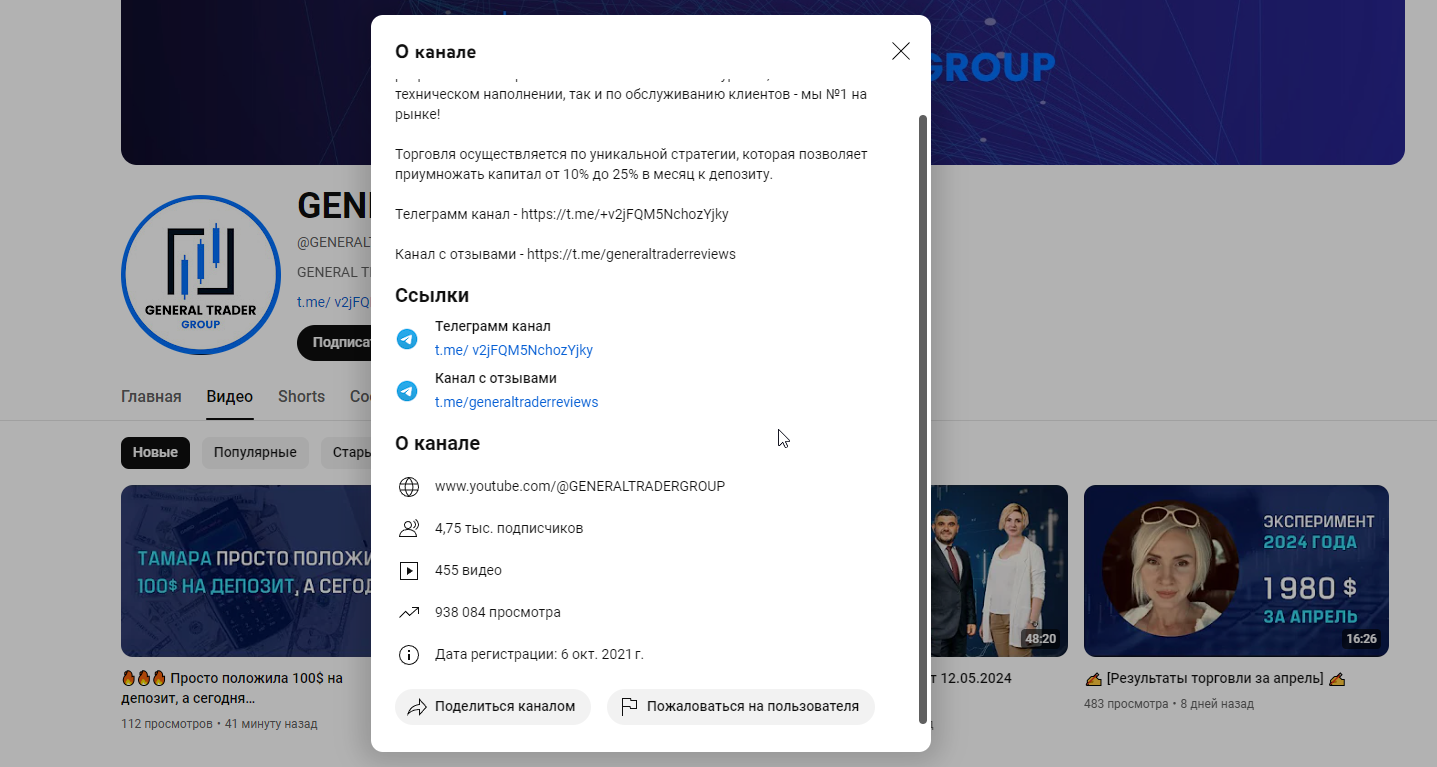Click Пожаловаться на пользователя button
Screen dimensions: 1437x767
pos(741,706)
